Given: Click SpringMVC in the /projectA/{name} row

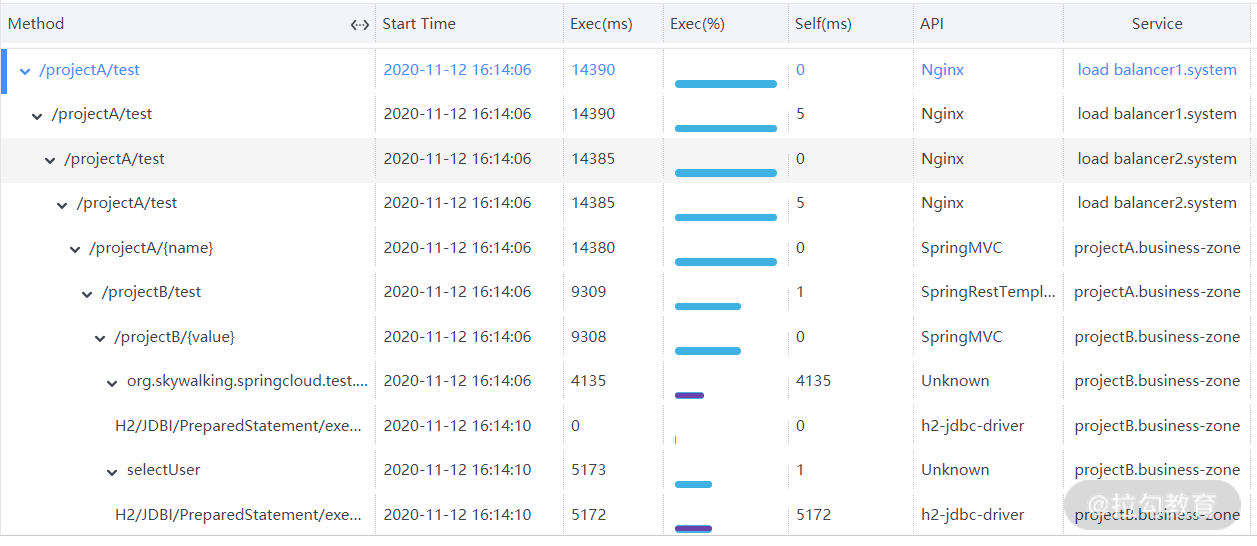Looking at the screenshot, I should coord(961,248).
